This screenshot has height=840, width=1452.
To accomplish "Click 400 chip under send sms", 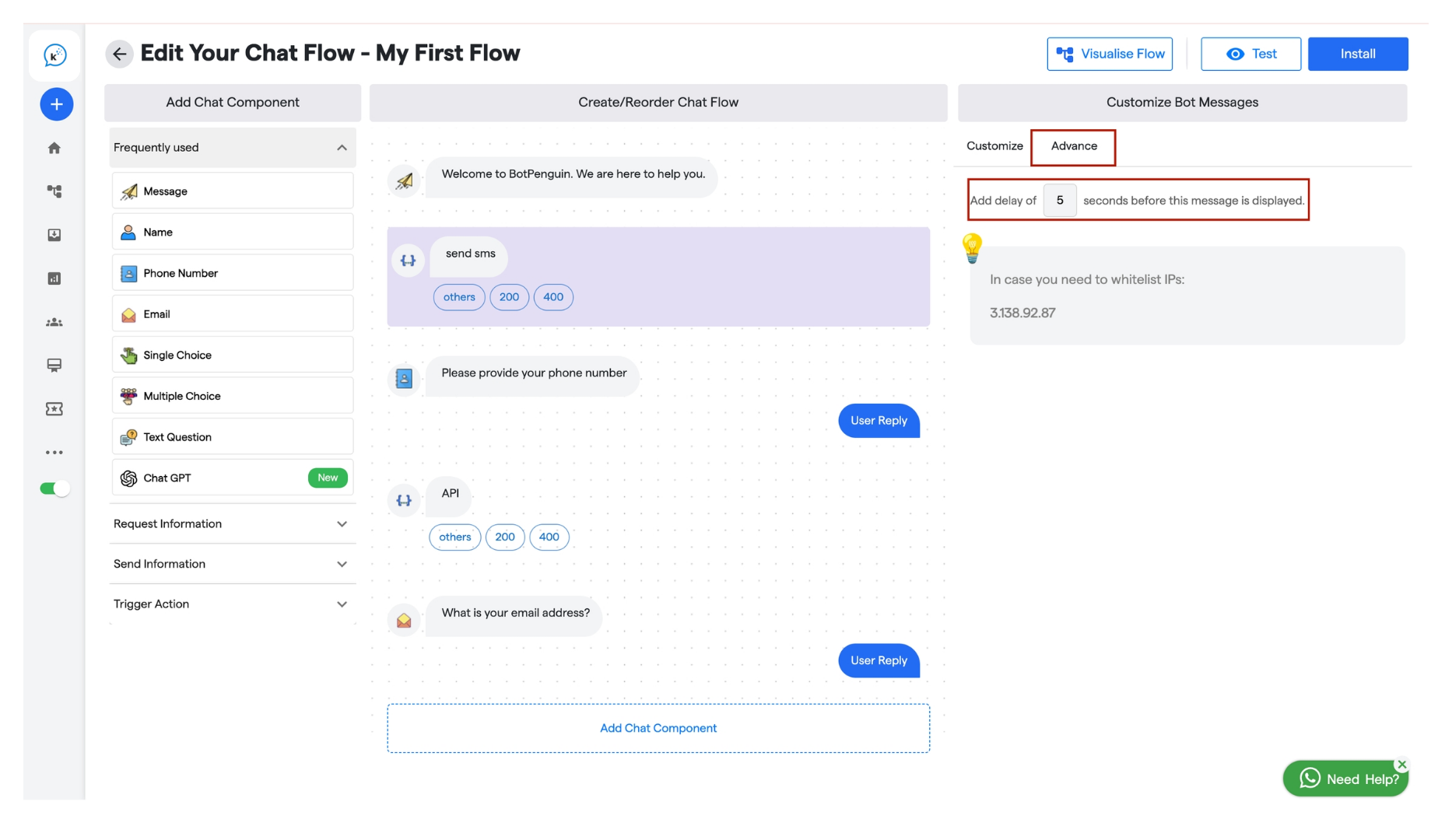I will point(553,297).
